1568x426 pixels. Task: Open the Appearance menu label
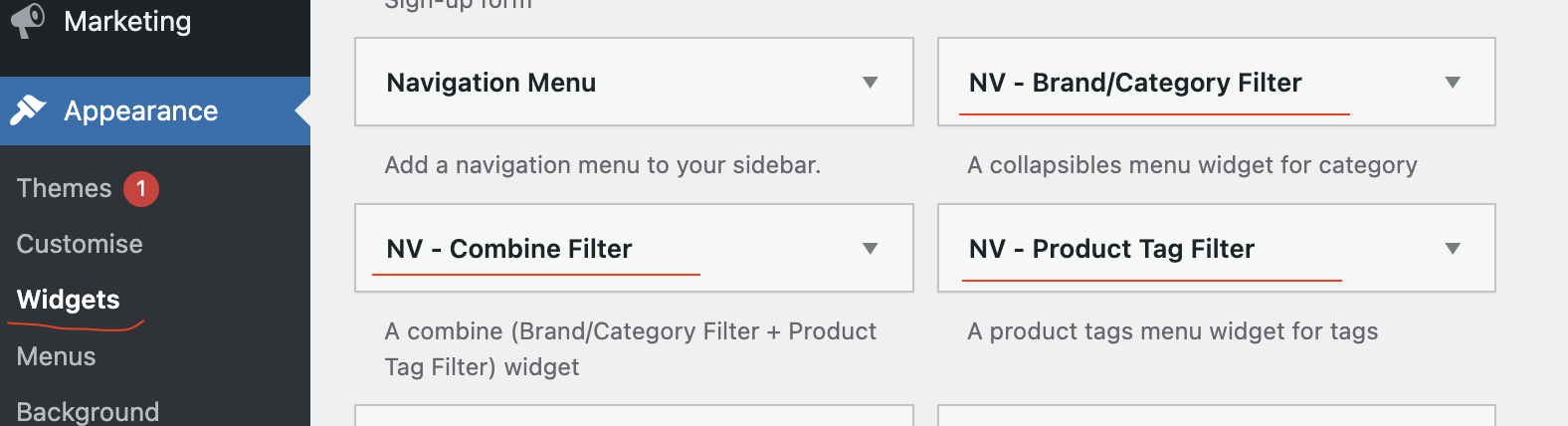click(140, 110)
